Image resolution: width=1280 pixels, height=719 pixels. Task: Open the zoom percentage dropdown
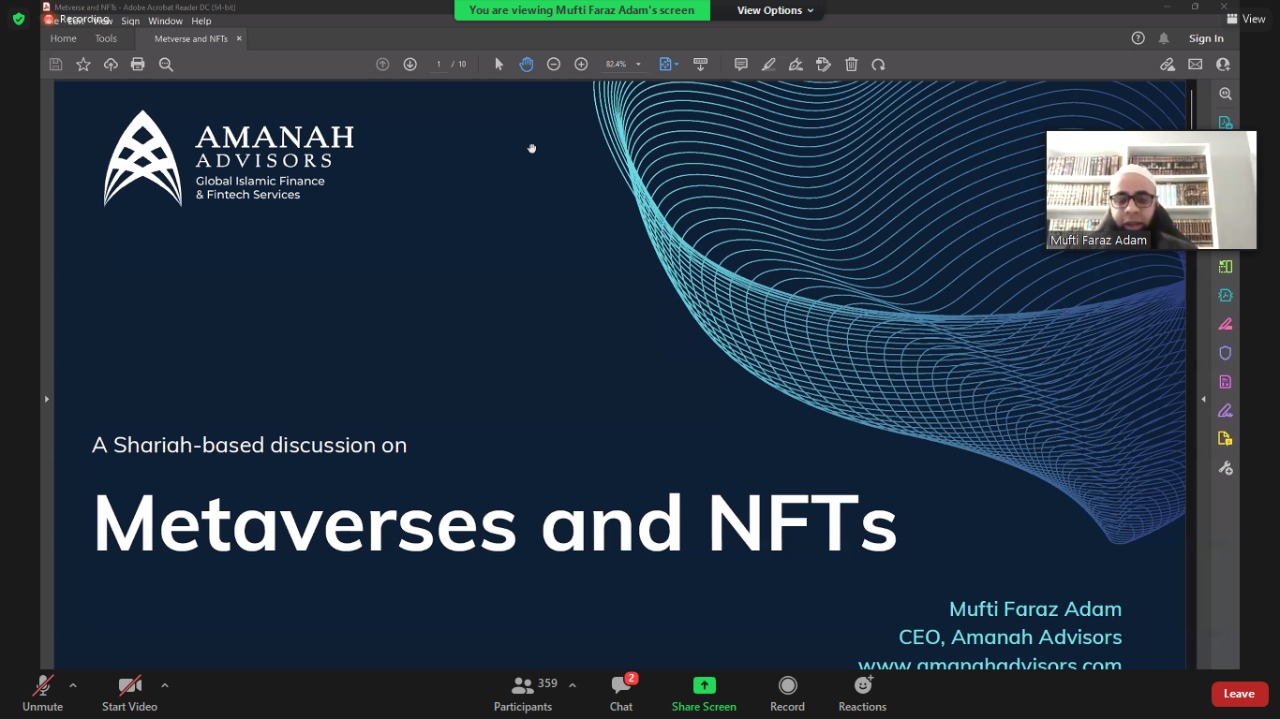[638, 65]
